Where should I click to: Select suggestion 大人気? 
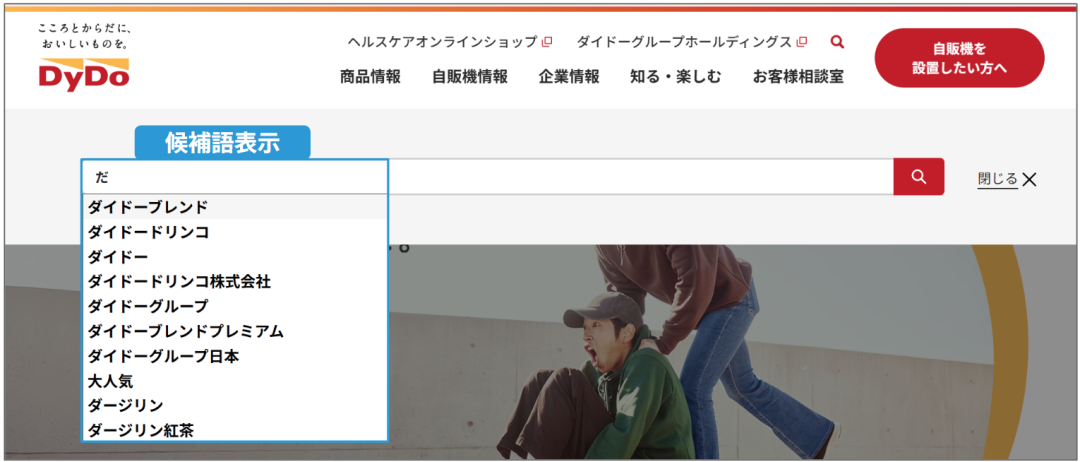click(x=235, y=381)
